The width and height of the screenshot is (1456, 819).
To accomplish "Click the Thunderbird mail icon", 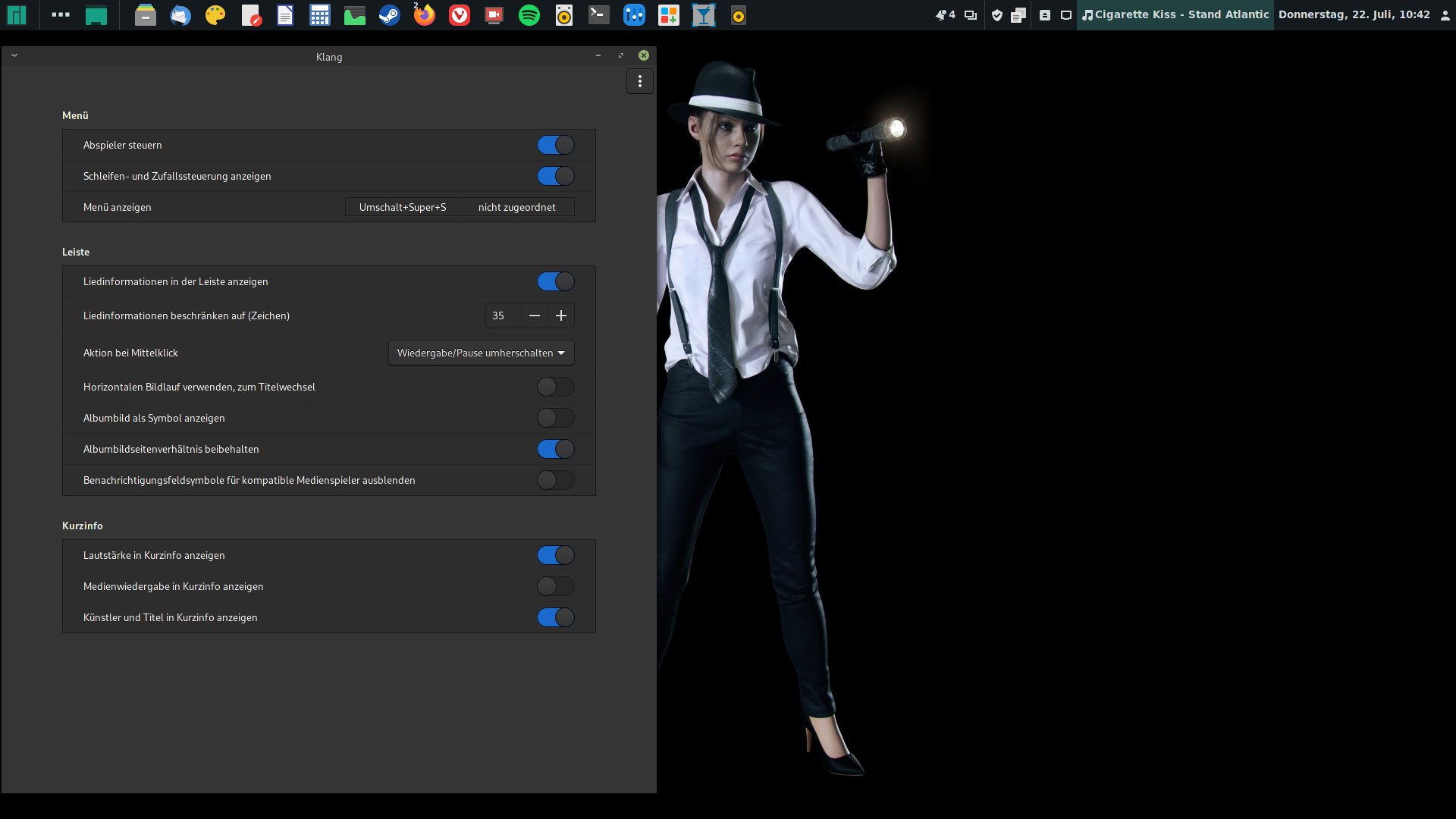I will click(180, 15).
